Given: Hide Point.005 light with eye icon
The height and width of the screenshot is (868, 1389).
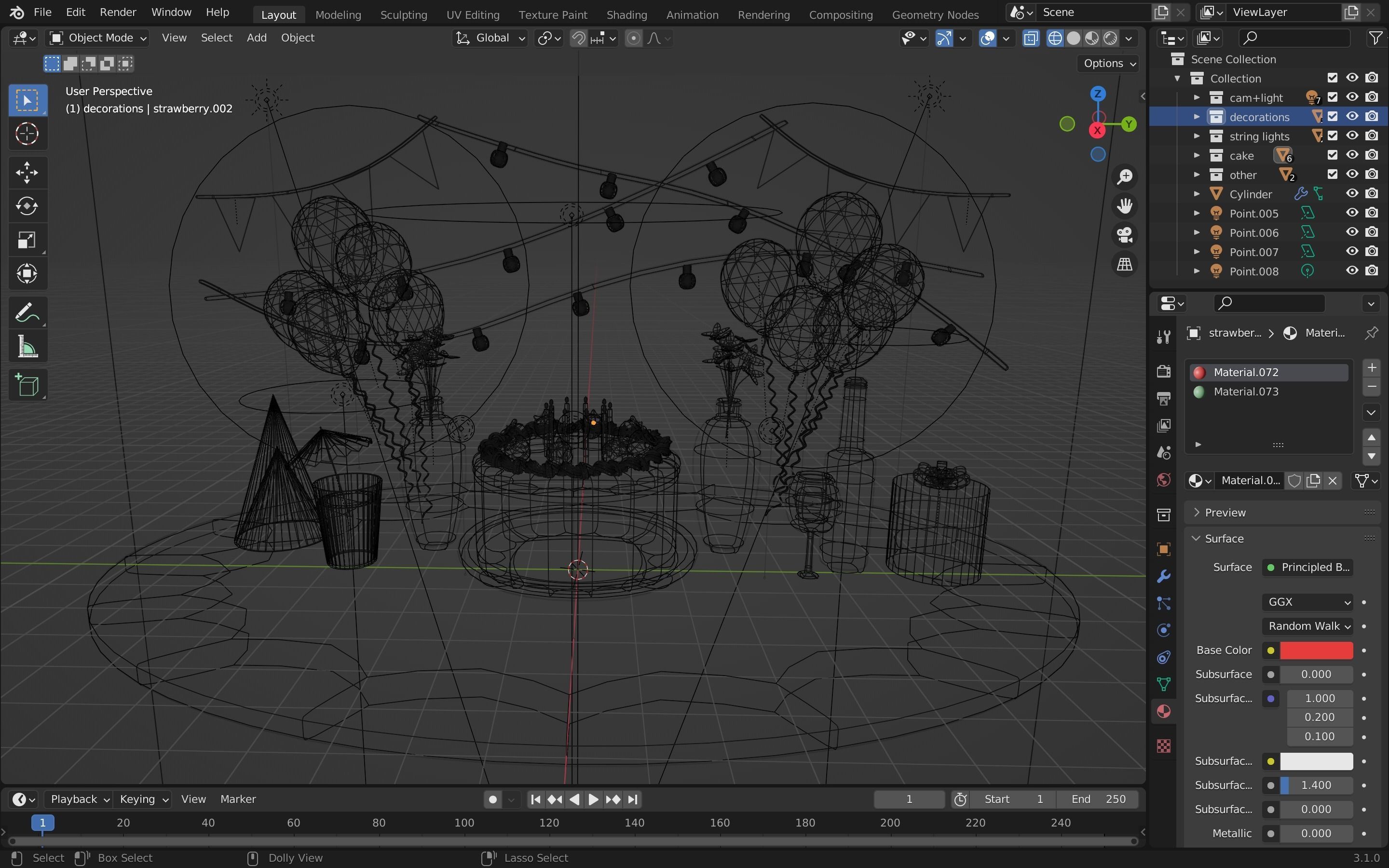Looking at the screenshot, I should click(x=1352, y=213).
